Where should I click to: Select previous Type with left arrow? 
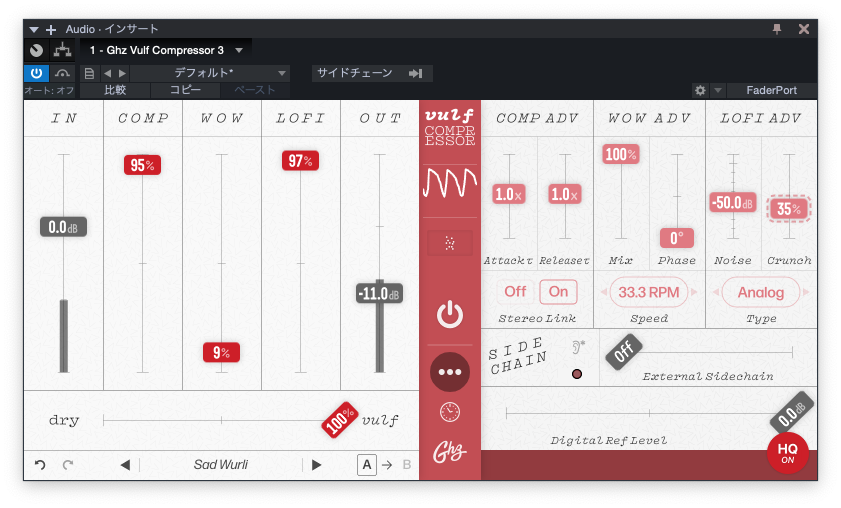tap(715, 292)
